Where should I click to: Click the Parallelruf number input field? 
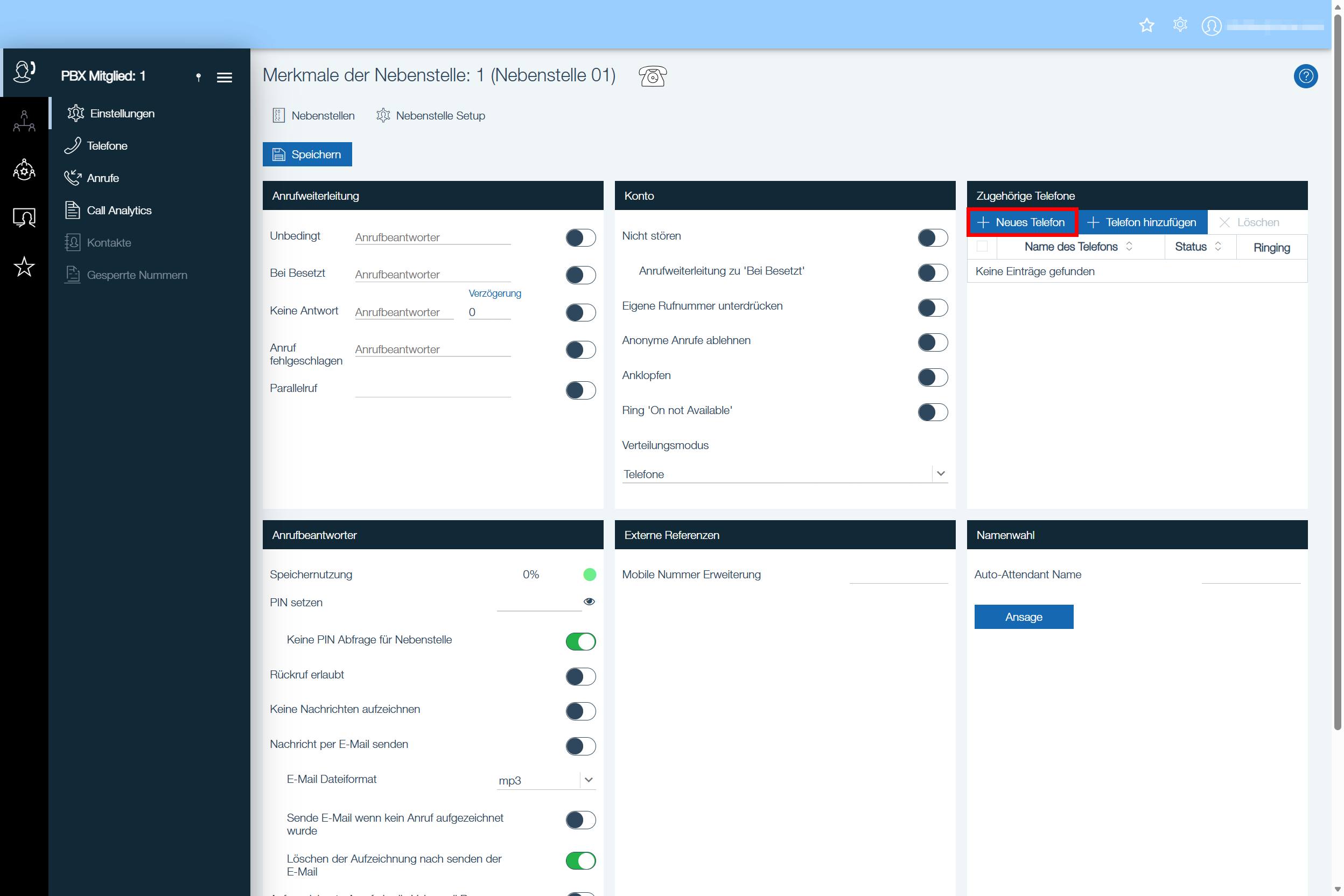pyautogui.click(x=432, y=389)
